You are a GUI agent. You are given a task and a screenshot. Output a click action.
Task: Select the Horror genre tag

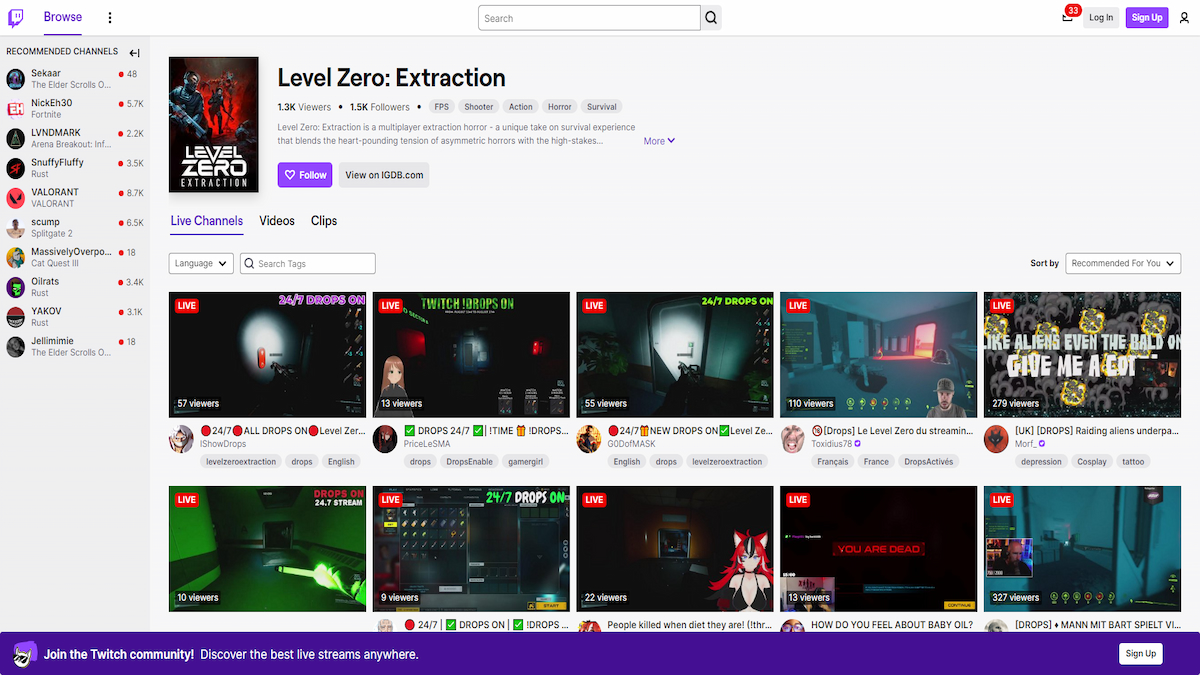point(559,107)
